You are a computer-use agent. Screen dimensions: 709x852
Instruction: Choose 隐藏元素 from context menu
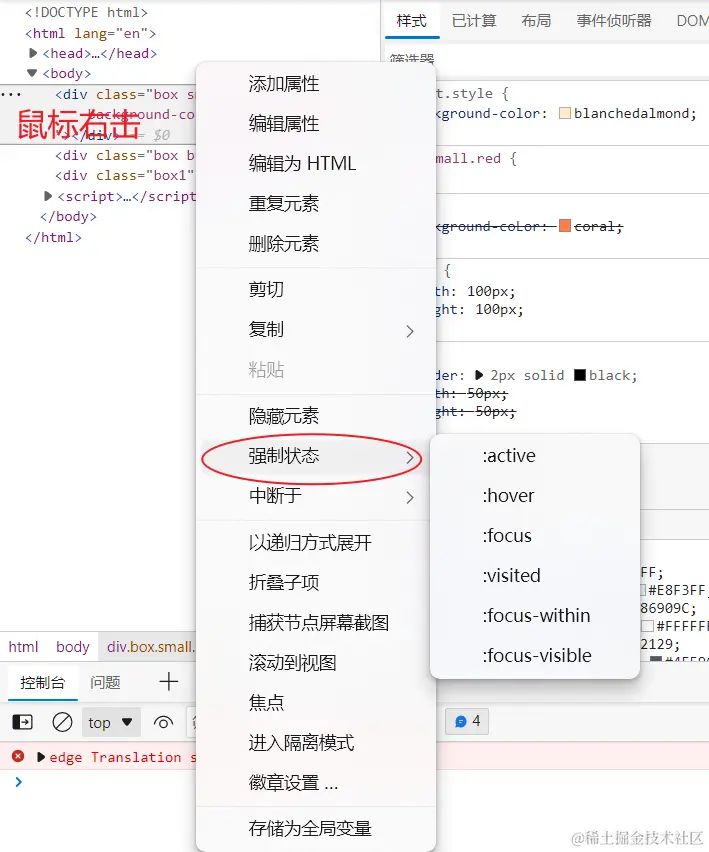(x=284, y=416)
